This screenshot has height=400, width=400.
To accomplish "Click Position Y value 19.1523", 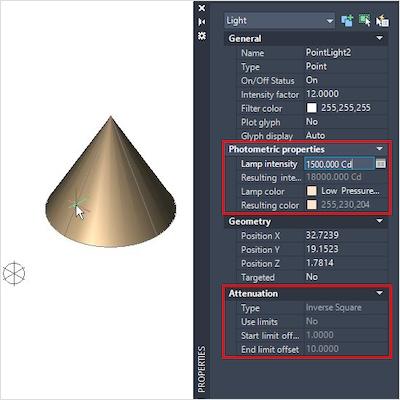I will point(322,249).
